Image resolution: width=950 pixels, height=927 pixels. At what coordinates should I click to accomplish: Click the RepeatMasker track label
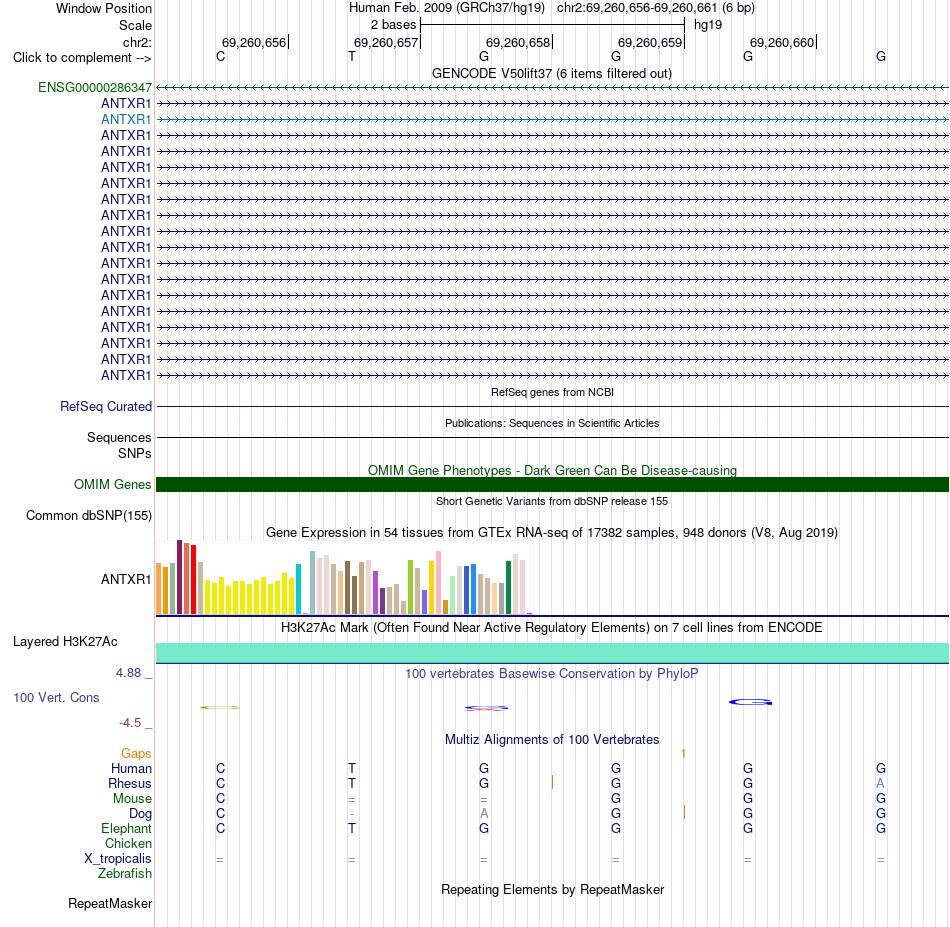[110, 903]
